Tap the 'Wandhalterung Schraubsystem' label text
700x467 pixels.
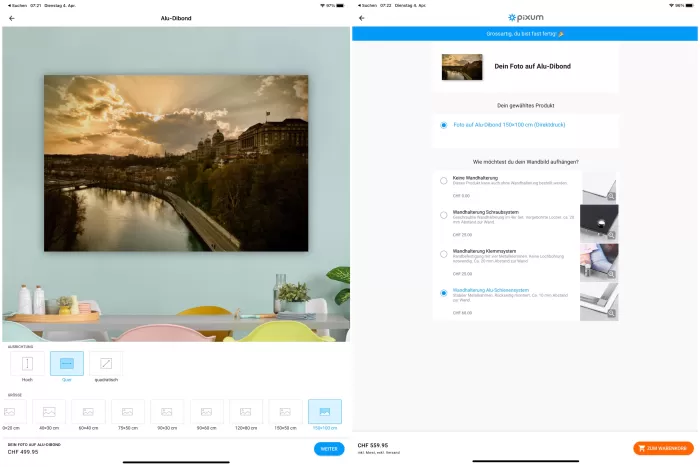pos(486,212)
